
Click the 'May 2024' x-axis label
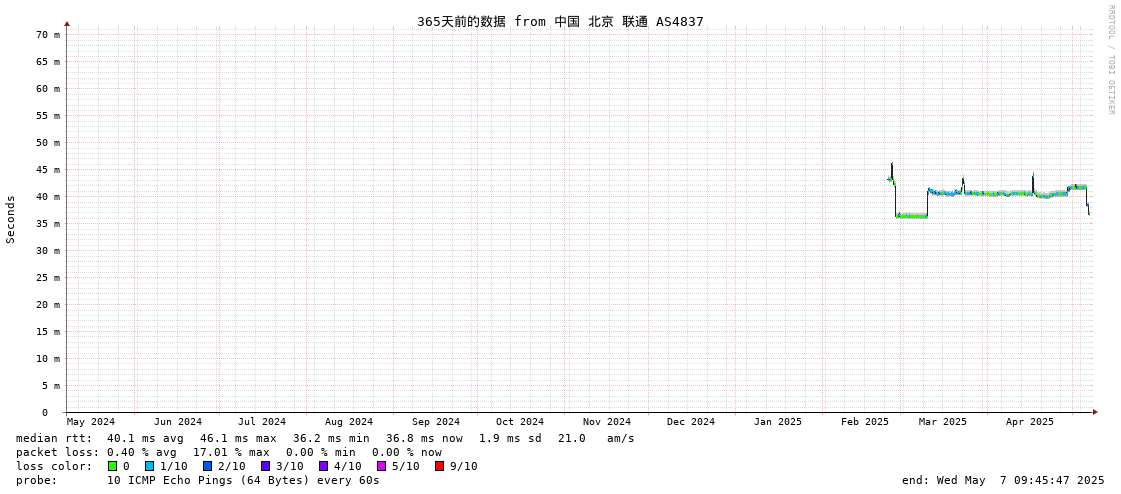click(x=90, y=422)
